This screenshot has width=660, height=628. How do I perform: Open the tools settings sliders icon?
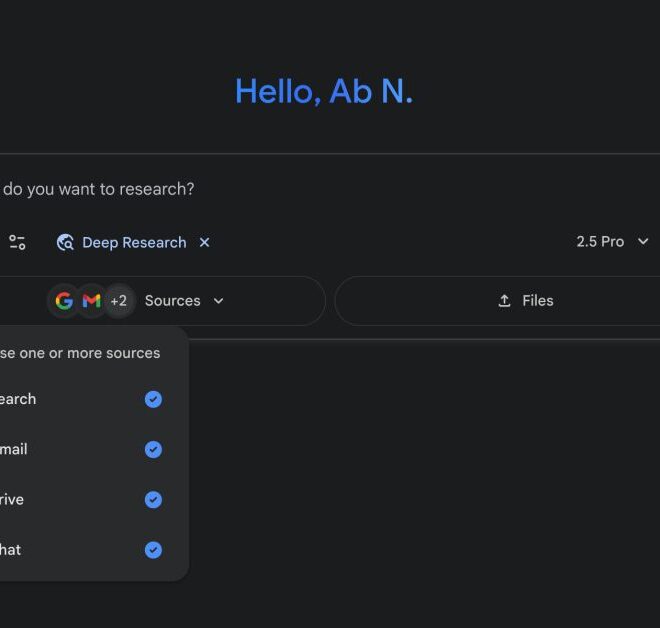click(x=17, y=242)
